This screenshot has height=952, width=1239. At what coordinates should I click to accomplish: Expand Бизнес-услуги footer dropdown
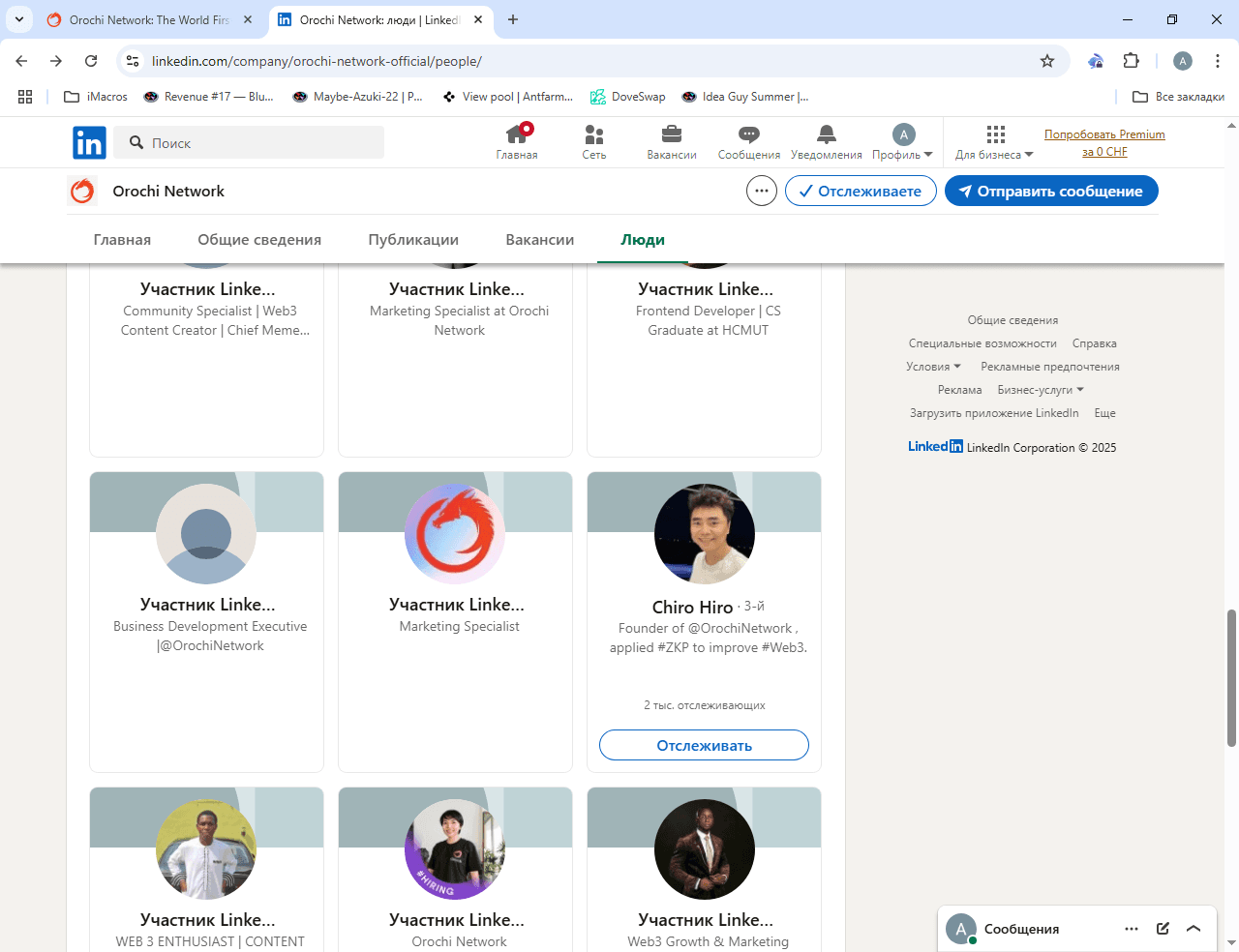click(x=1041, y=390)
